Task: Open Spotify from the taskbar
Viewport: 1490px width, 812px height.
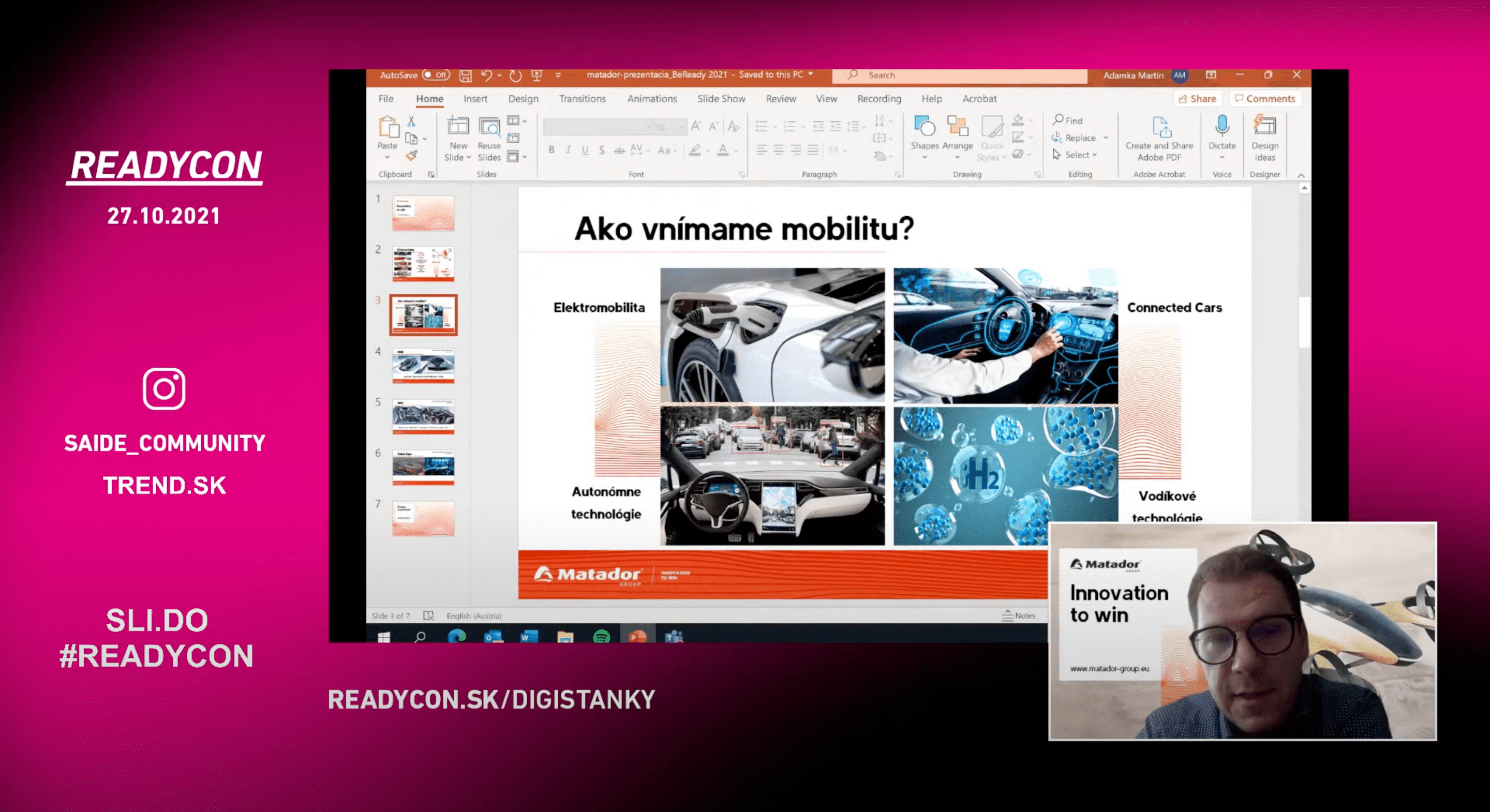Action: pos(602,637)
